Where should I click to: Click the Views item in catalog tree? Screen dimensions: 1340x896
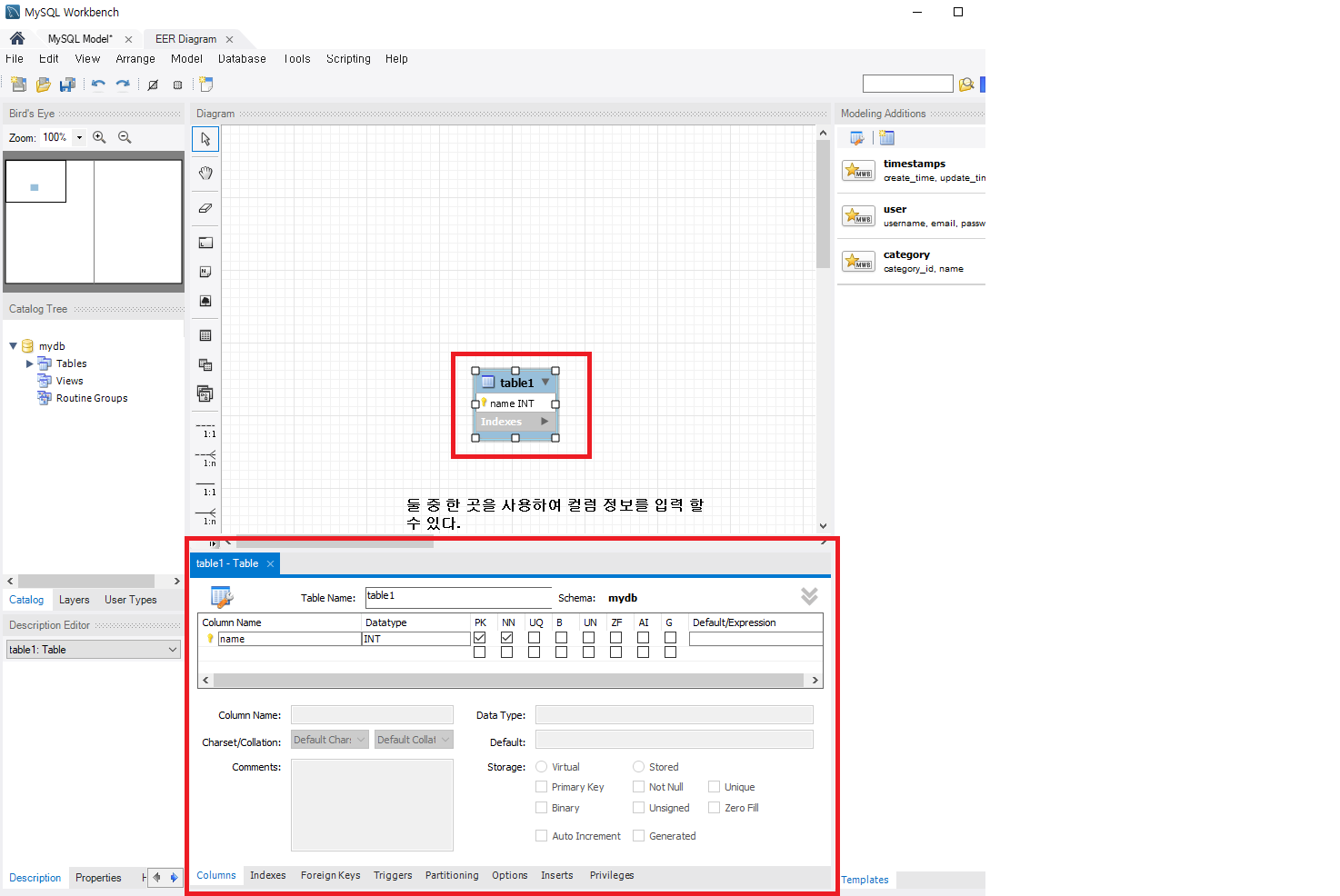point(69,381)
